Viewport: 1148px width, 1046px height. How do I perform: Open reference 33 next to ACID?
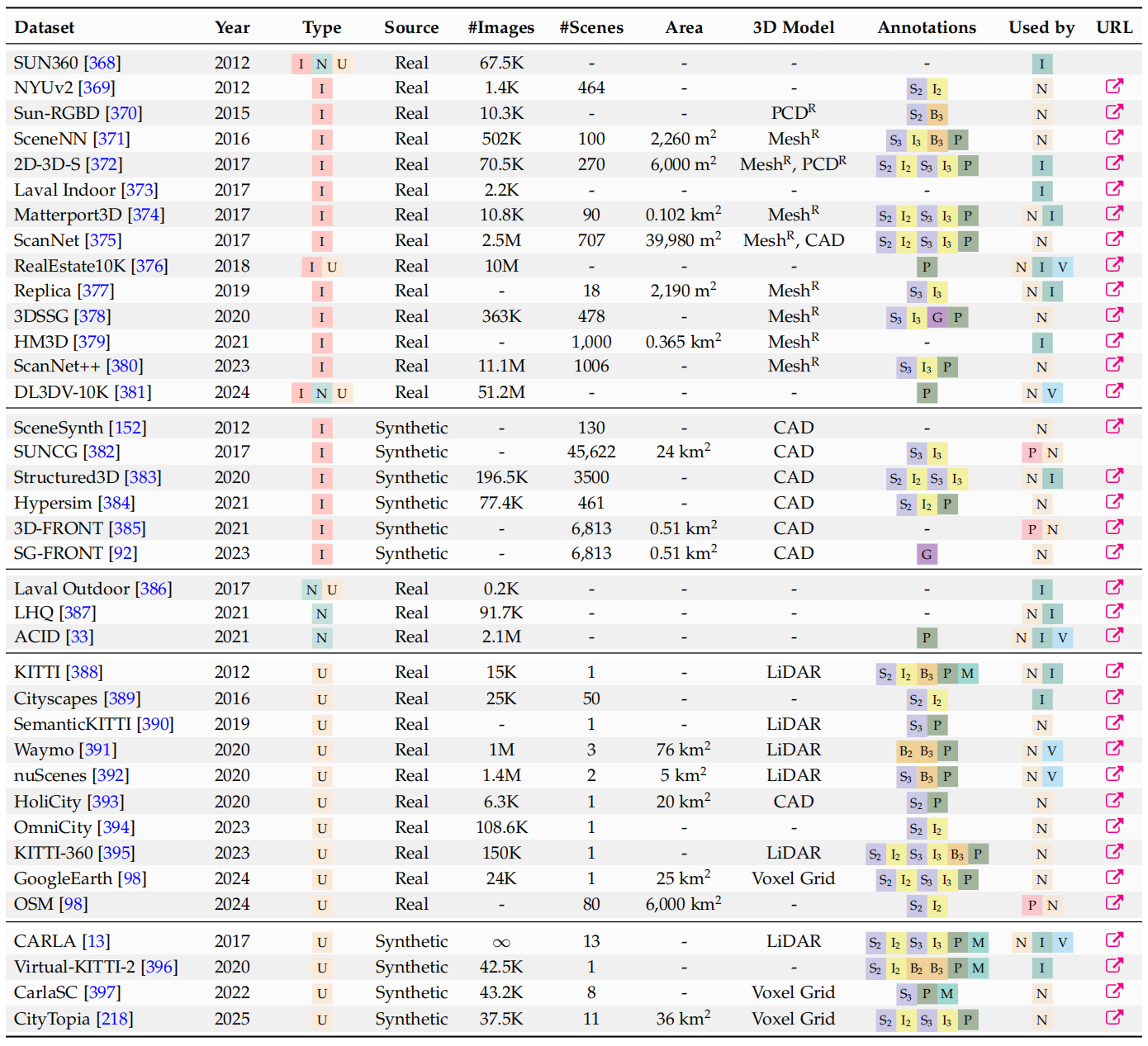pos(79,637)
